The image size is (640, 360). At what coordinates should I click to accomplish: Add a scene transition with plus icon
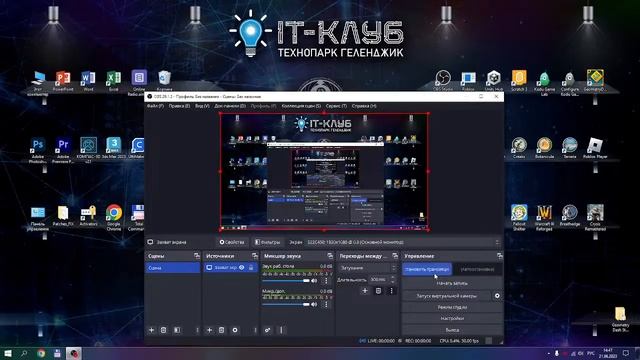coord(365,291)
